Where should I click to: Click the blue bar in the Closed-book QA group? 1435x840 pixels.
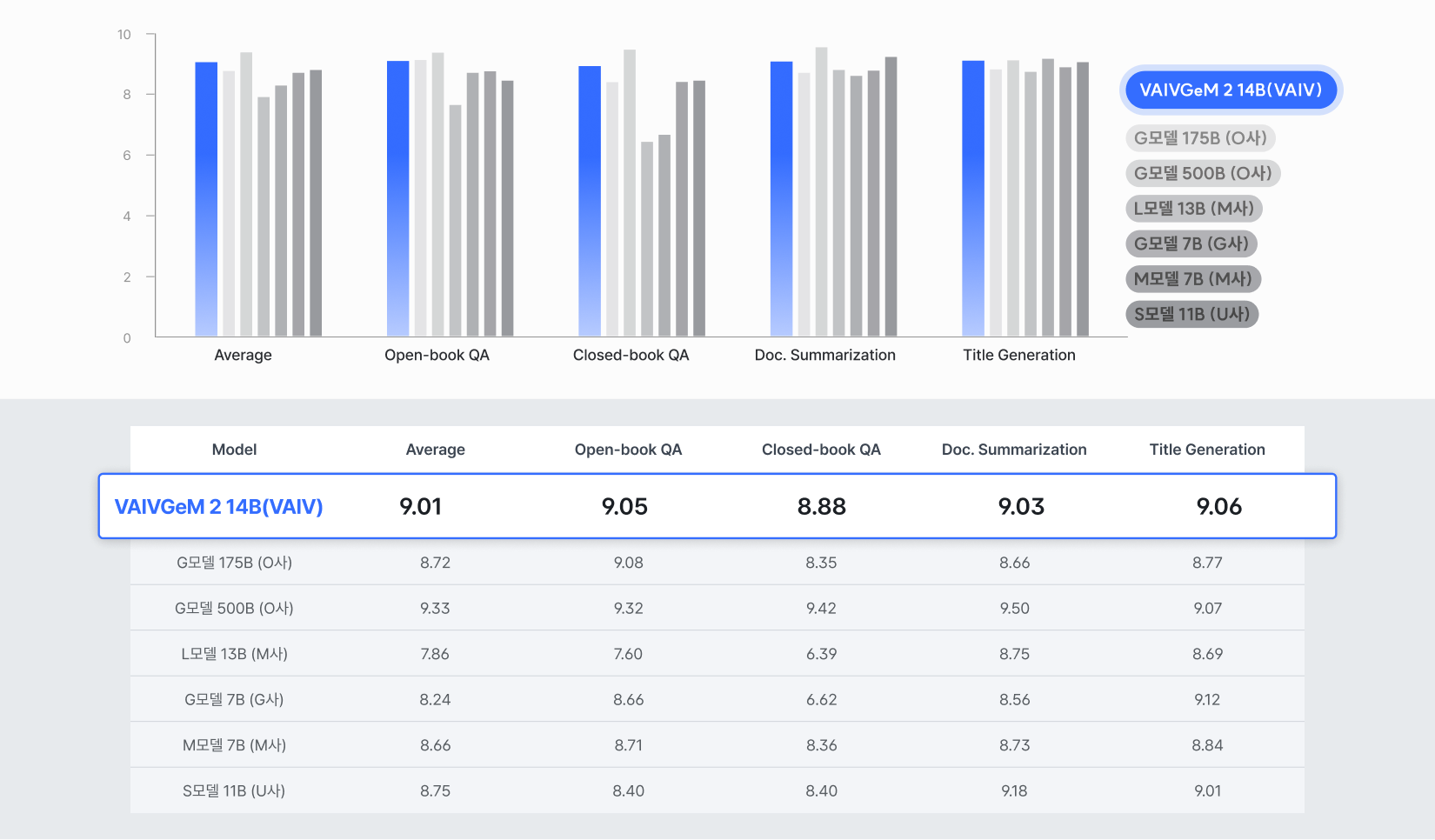coord(590,201)
